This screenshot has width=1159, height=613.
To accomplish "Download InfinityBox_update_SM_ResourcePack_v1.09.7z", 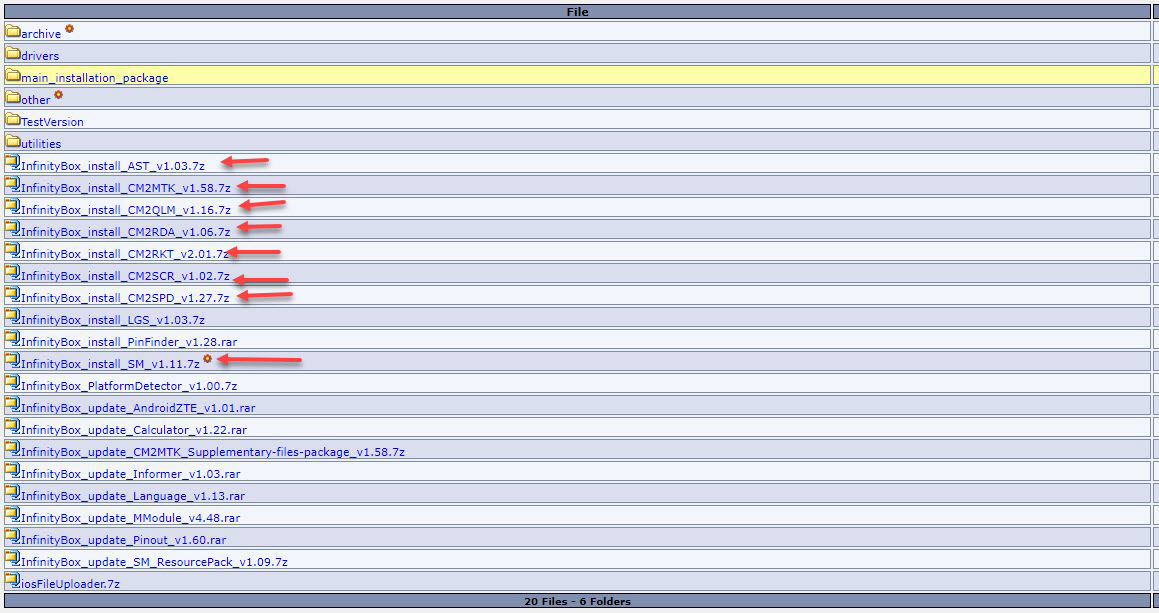I will pos(154,562).
